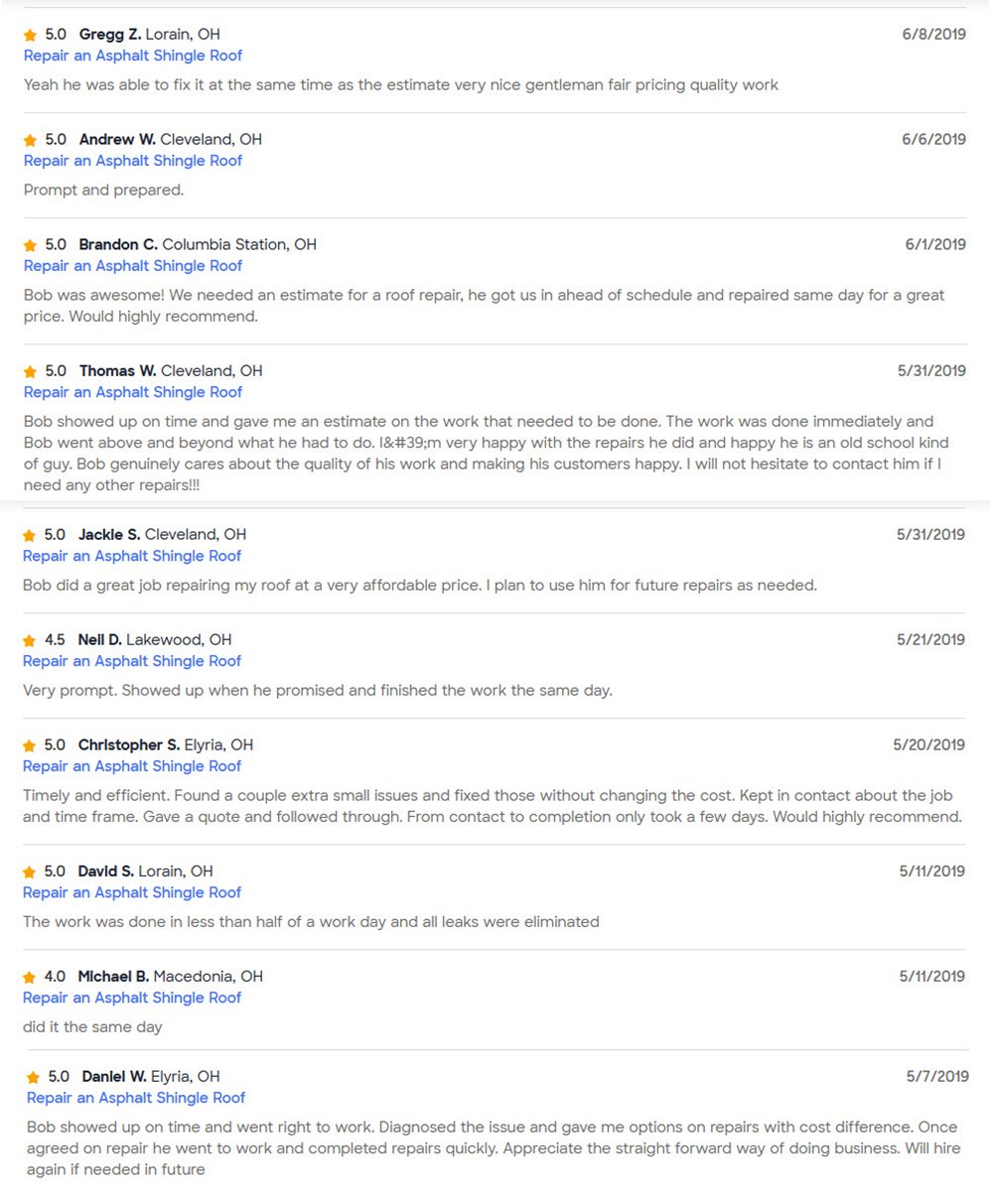This screenshot has height=1204, width=993.
Task: Open David S.'s Repair an Asphalt Shingle Roof link
Action: click(x=132, y=892)
